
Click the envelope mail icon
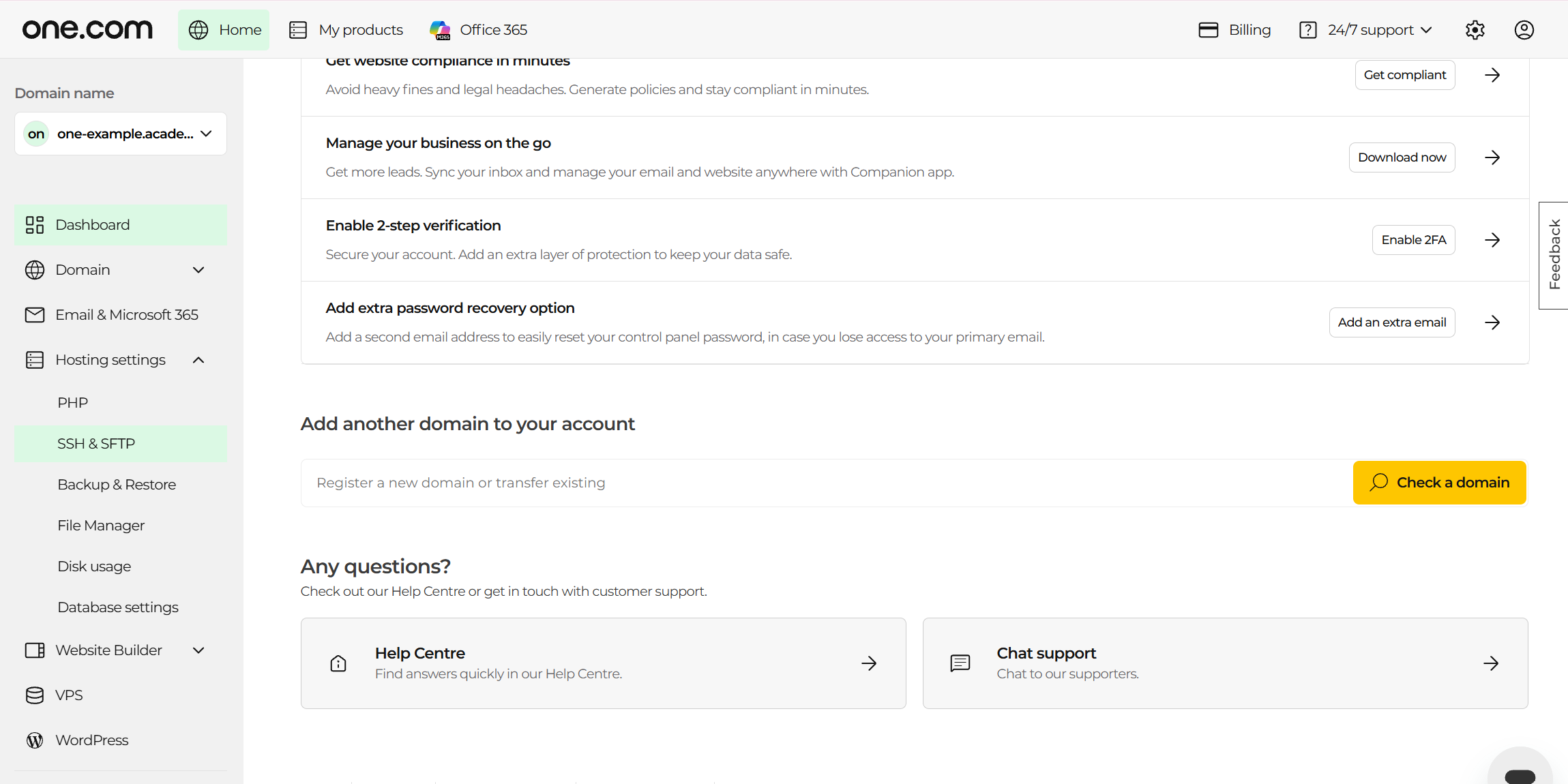35,315
